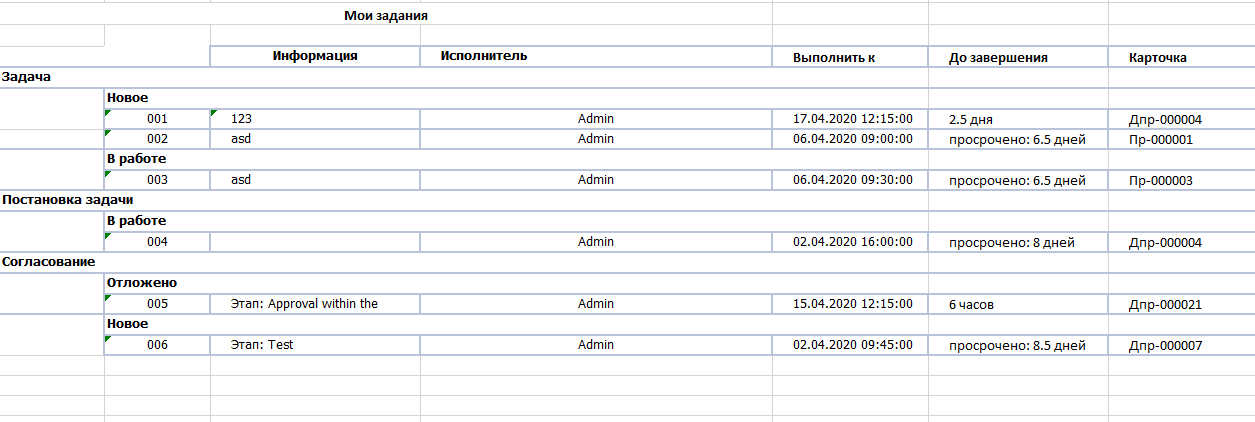Click the "До завершения" column header
Screen dimensions: 1255x422
(x=998, y=57)
